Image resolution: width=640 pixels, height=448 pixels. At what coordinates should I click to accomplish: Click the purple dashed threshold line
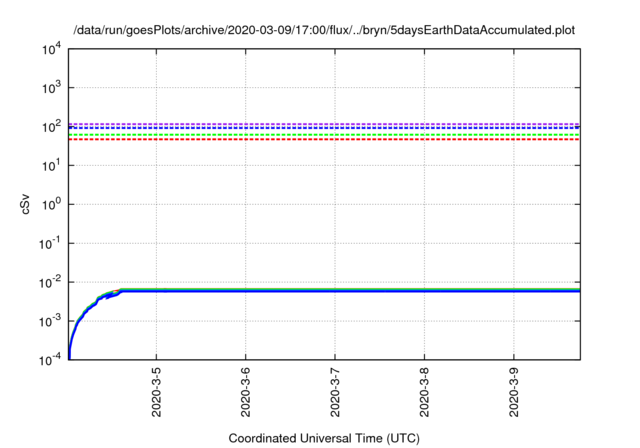pyautogui.click(x=324, y=124)
